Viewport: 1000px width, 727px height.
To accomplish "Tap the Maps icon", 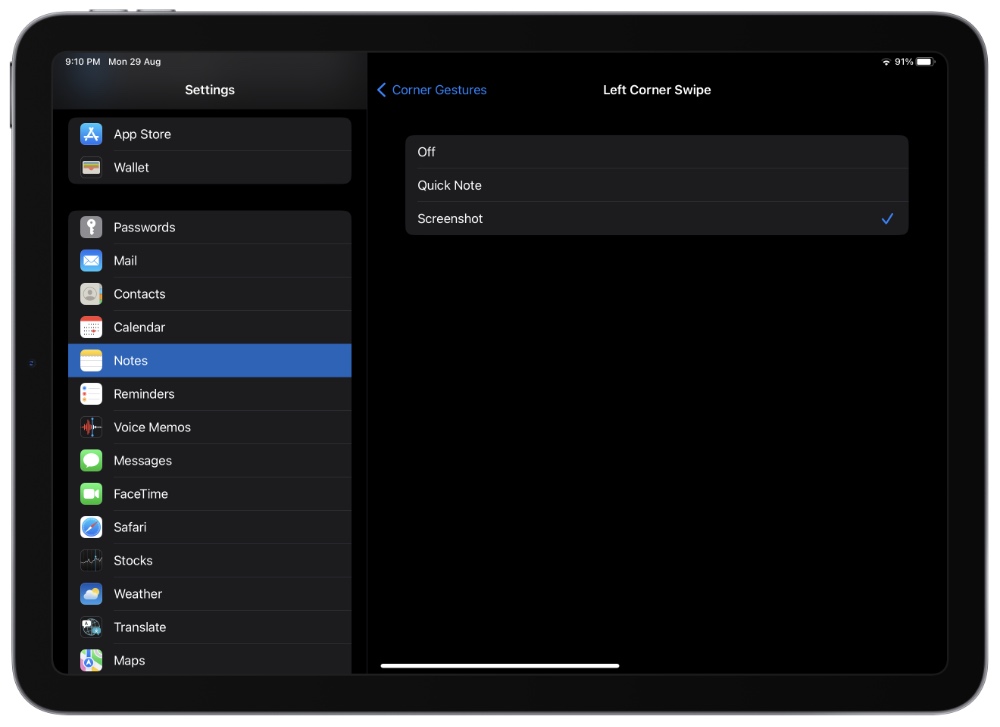I will point(91,661).
